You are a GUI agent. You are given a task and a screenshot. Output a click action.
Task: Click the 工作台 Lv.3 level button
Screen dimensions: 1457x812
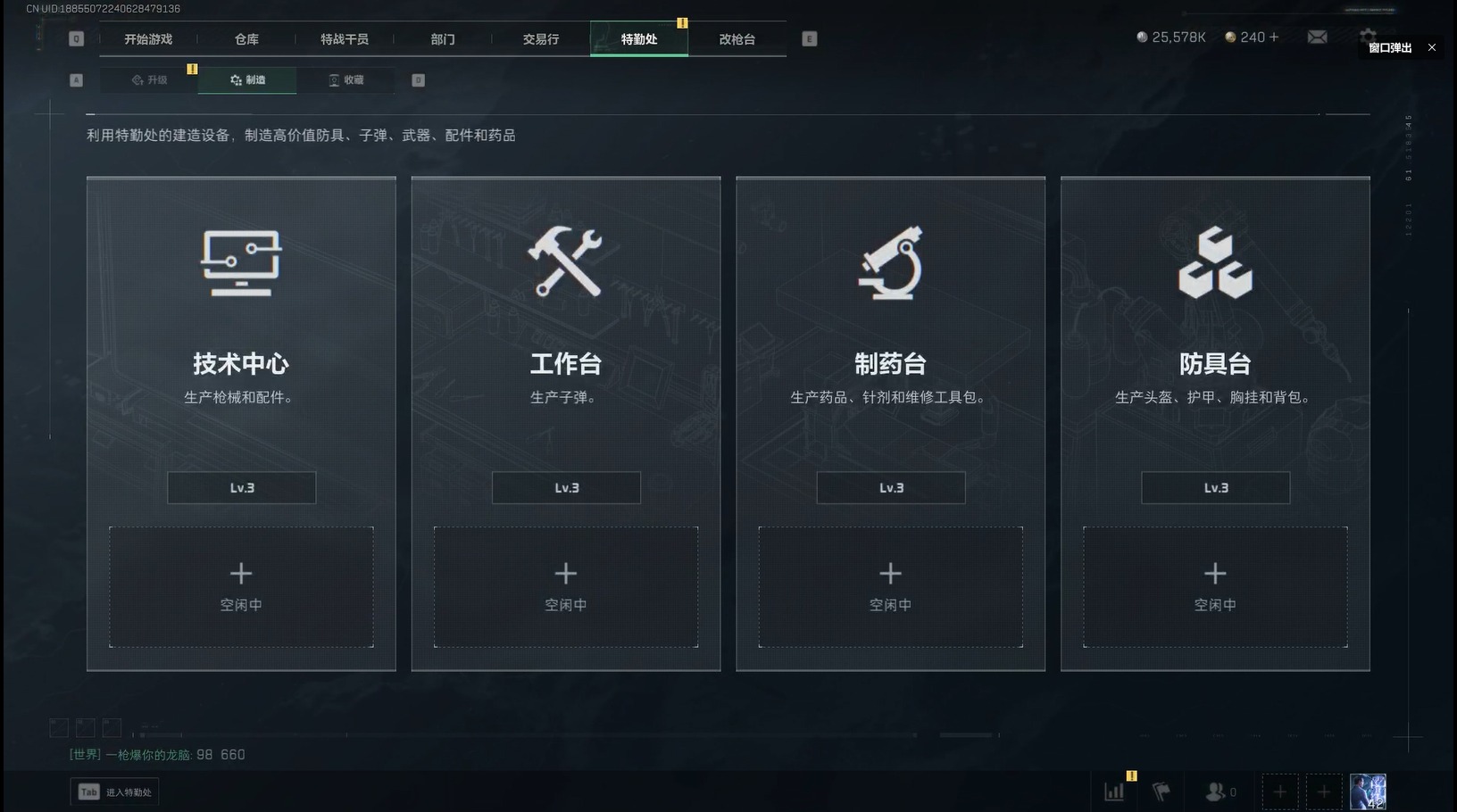pyautogui.click(x=566, y=488)
